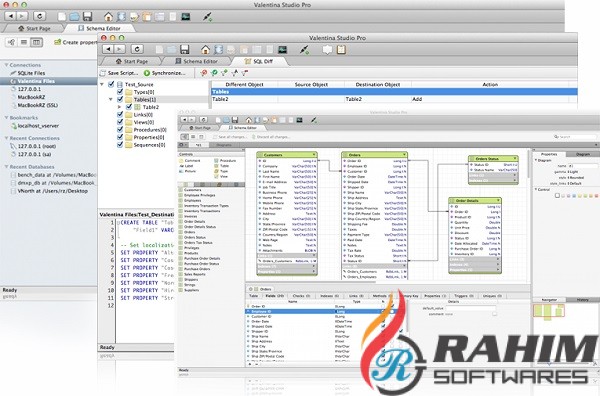
Task: Click Back arrow in SQL Diff window toolbar
Action: pyautogui.click(x=108, y=49)
